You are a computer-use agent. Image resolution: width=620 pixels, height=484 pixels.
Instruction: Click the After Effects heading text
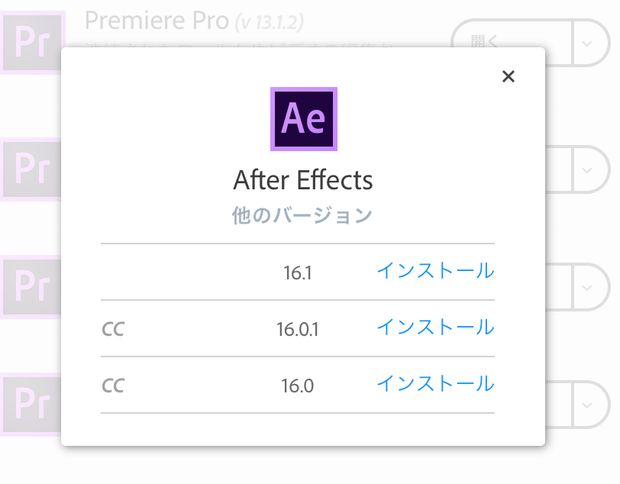click(x=303, y=180)
